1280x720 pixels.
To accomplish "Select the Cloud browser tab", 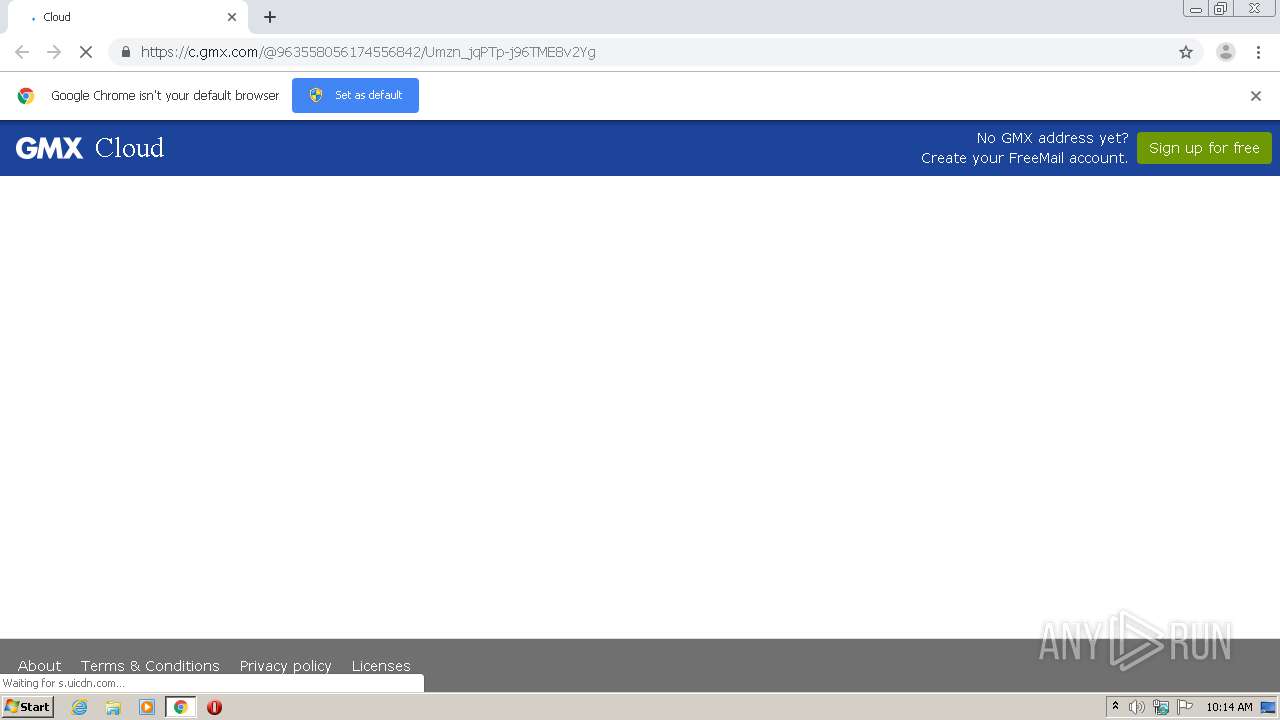I will (x=128, y=17).
